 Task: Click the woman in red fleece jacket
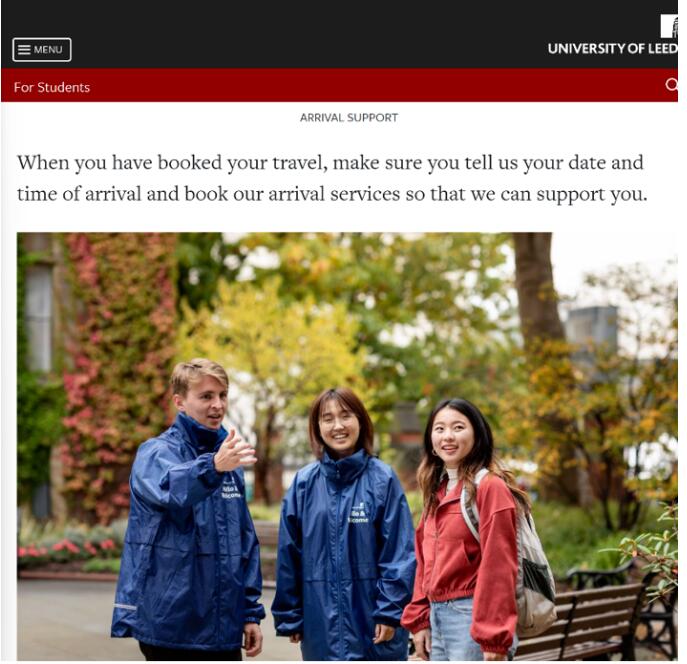[x=464, y=530]
